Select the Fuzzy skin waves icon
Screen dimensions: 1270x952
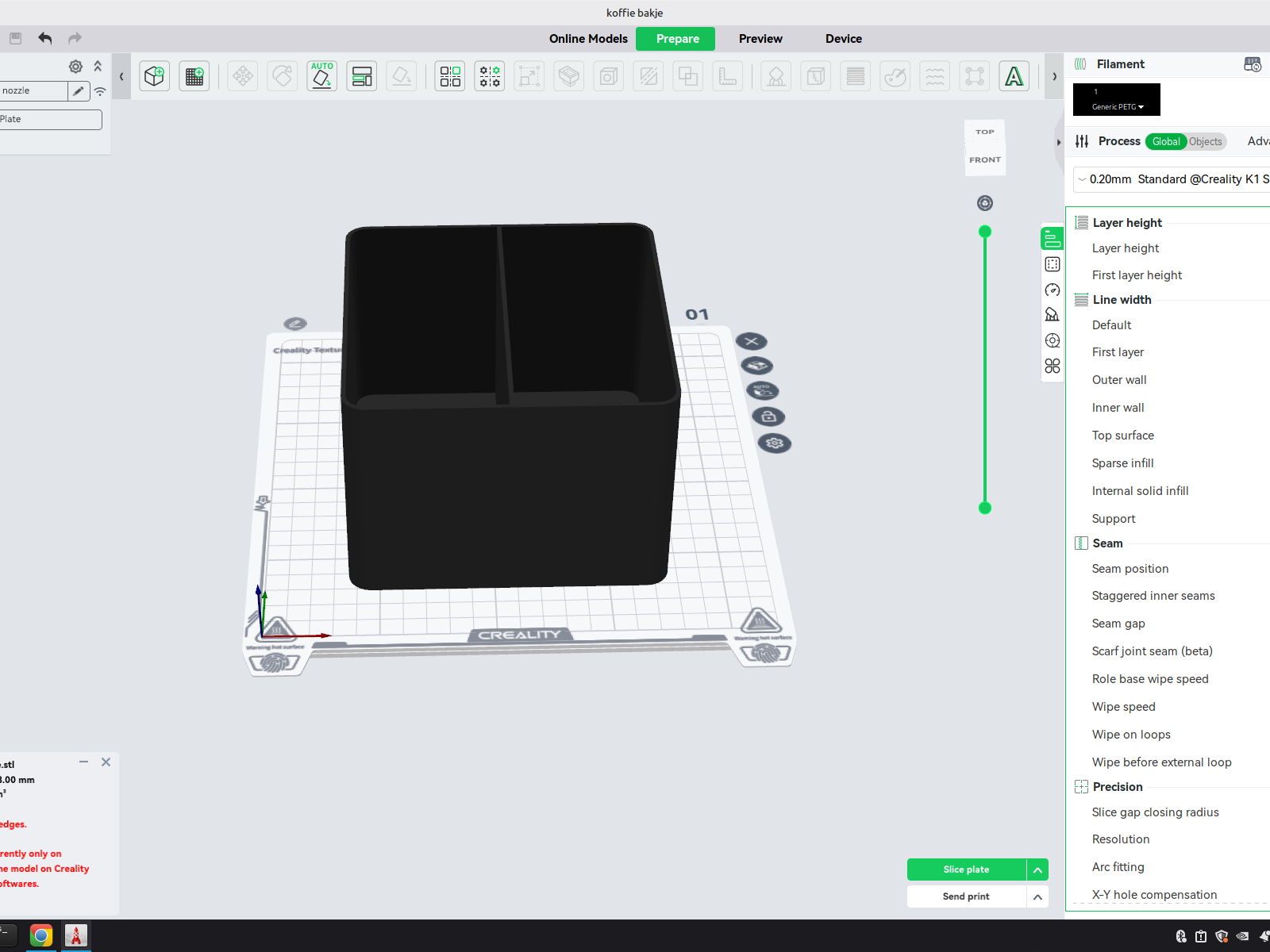935,76
